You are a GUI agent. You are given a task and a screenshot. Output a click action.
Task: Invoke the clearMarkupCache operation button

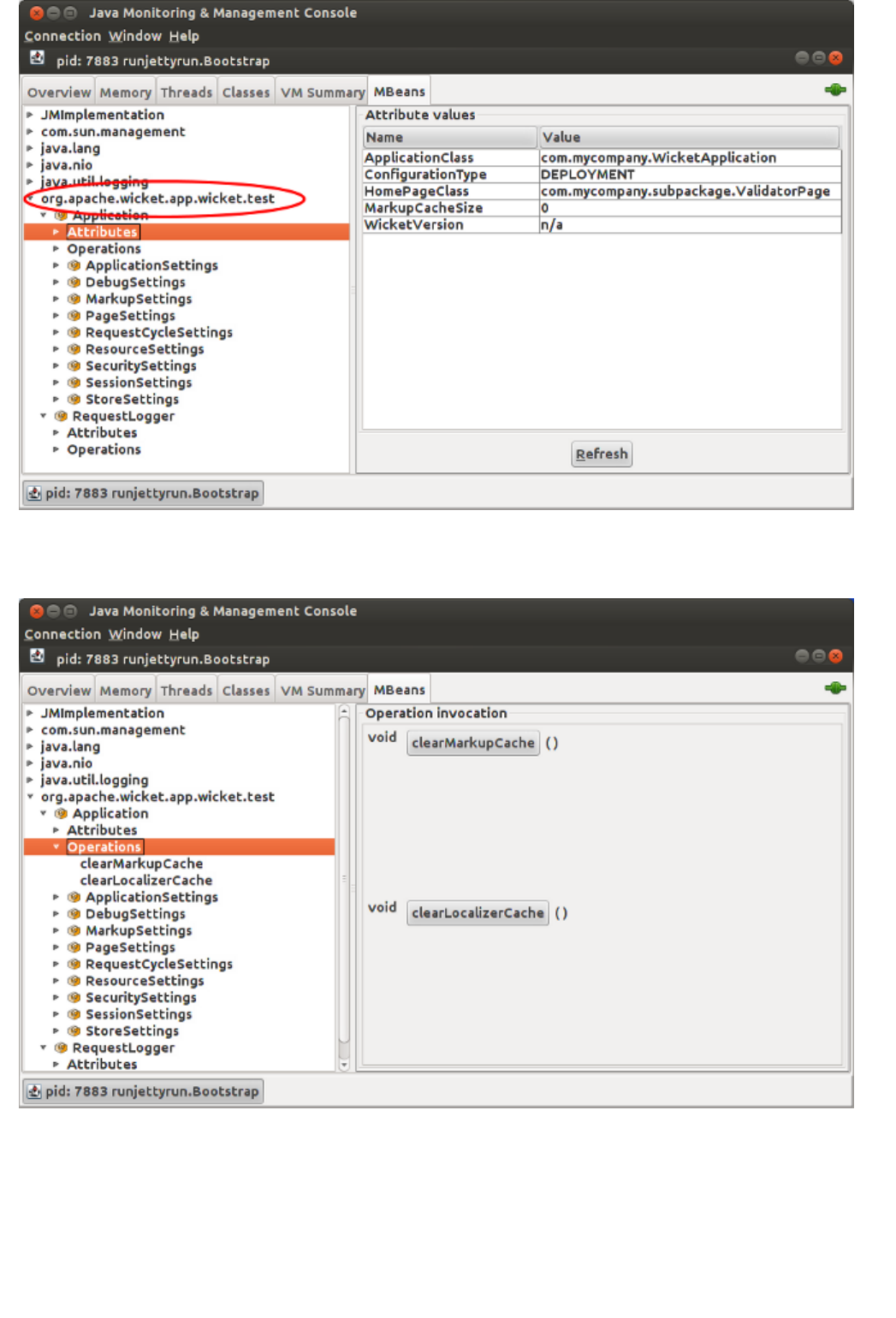473,743
